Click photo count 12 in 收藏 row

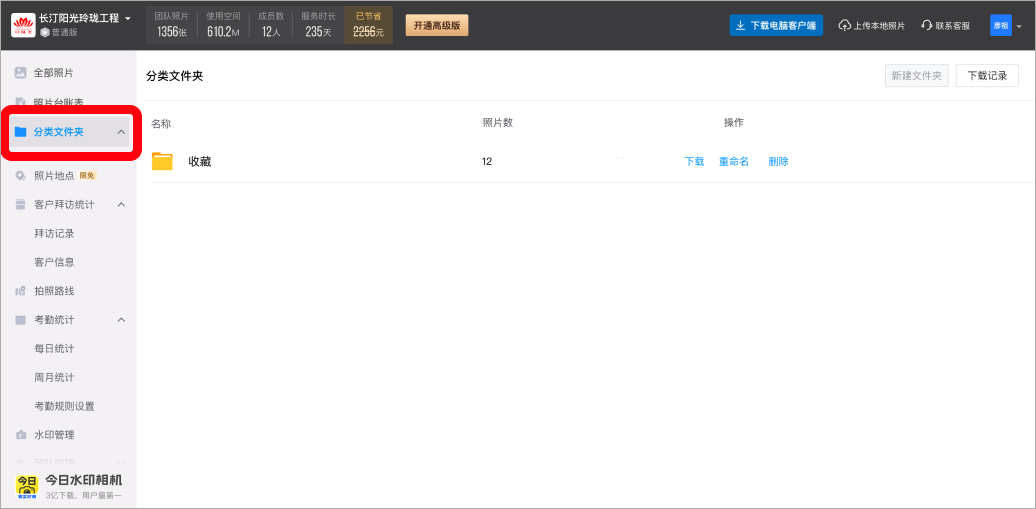click(487, 161)
